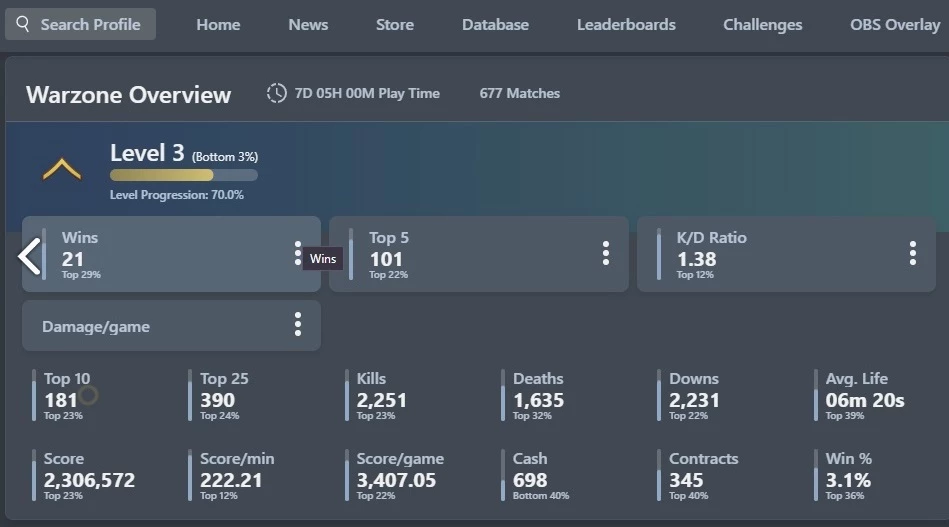Viewport: 949px width, 527px height.
Task: Open the News section
Action: tap(308, 25)
